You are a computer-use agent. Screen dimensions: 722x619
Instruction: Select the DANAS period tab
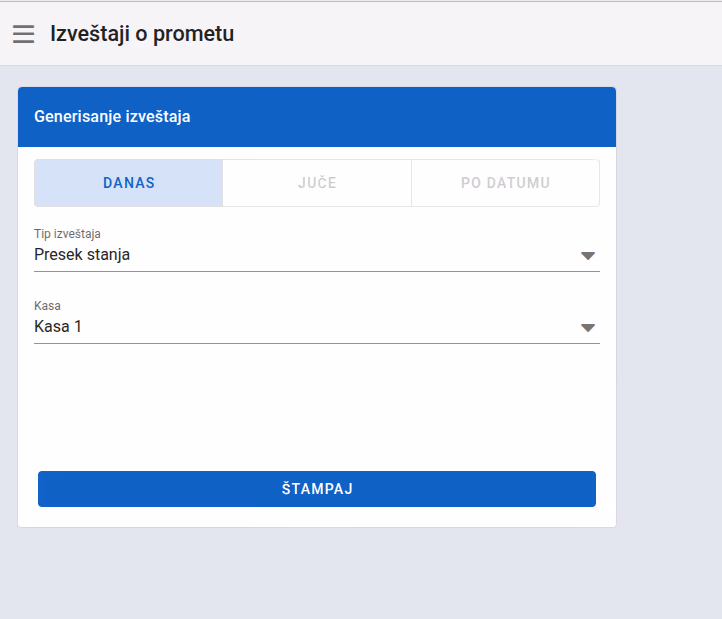[x=128, y=183]
